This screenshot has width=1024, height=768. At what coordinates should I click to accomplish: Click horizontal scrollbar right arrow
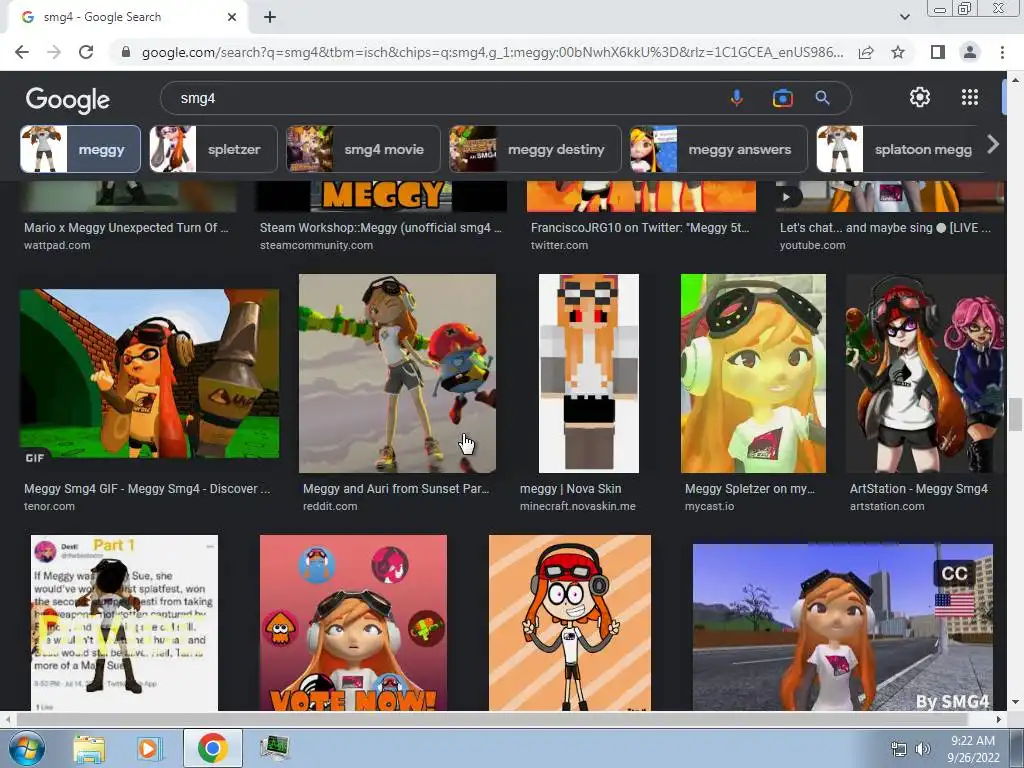click(x=999, y=719)
